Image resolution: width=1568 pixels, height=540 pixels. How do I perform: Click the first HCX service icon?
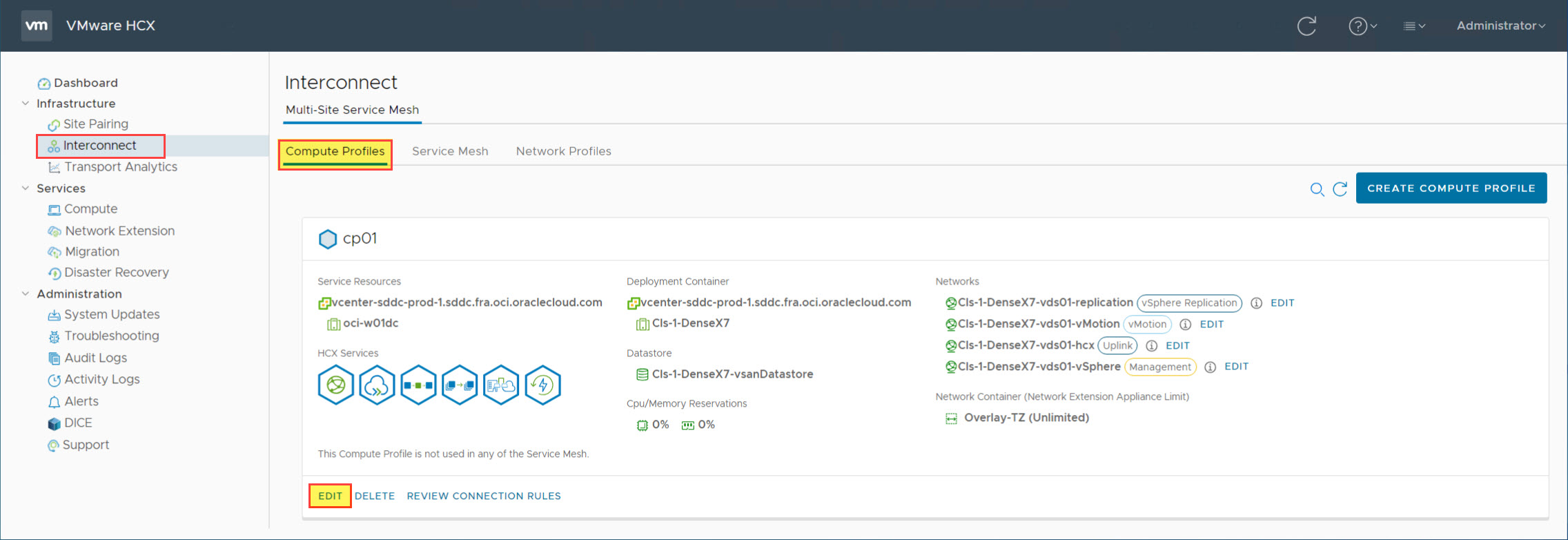click(336, 385)
